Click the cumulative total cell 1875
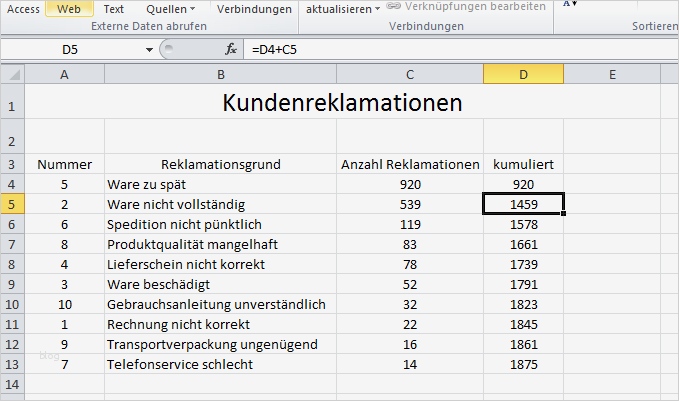 (524, 364)
